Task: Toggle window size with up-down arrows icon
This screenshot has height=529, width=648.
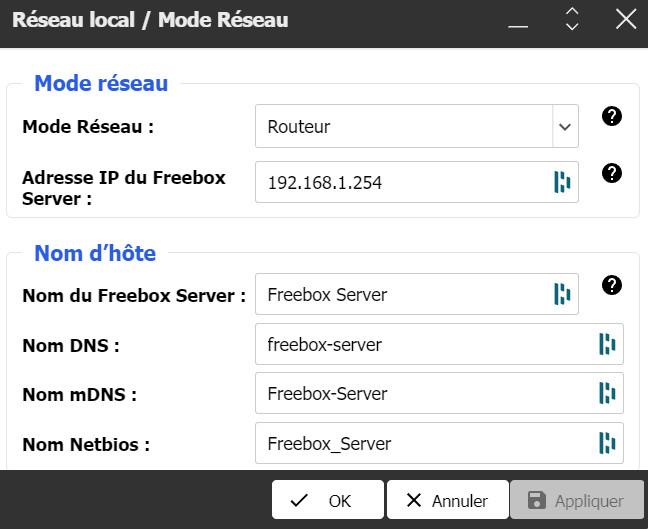Action: pyautogui.click(x=572, y=19)
